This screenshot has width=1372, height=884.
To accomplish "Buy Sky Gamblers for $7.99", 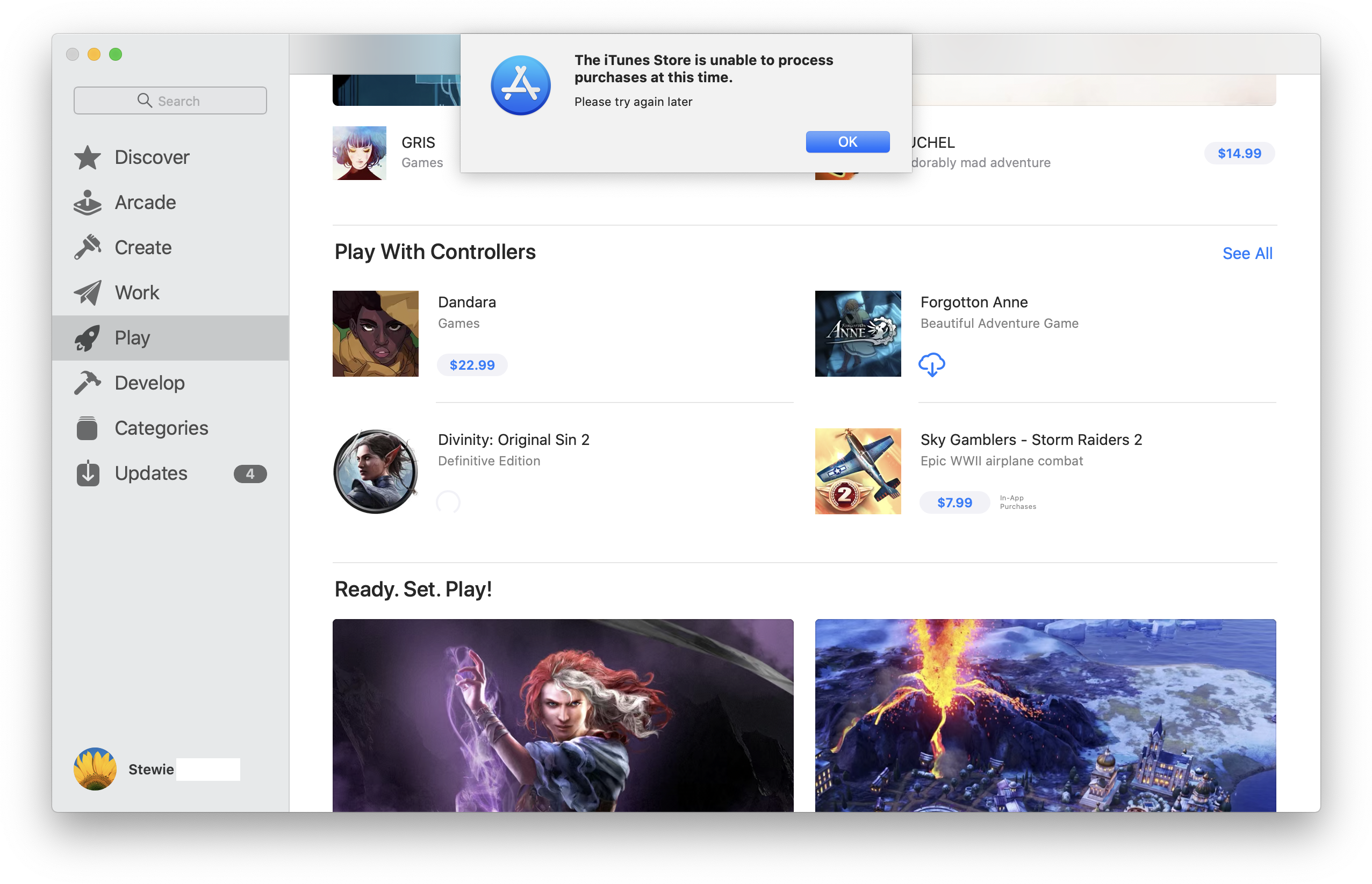I will tap(954, 502).
